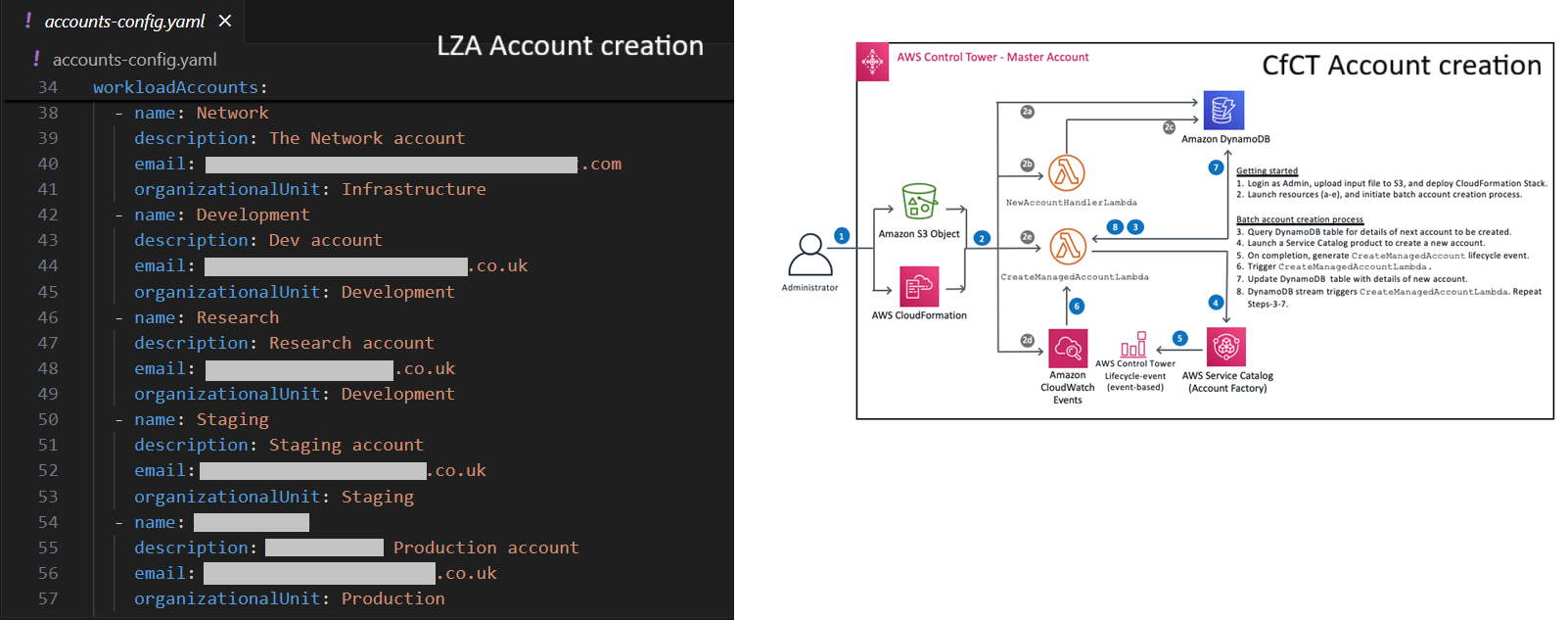
Task: Click the "Administrator" label under the user icon
Action: [810, 288]
